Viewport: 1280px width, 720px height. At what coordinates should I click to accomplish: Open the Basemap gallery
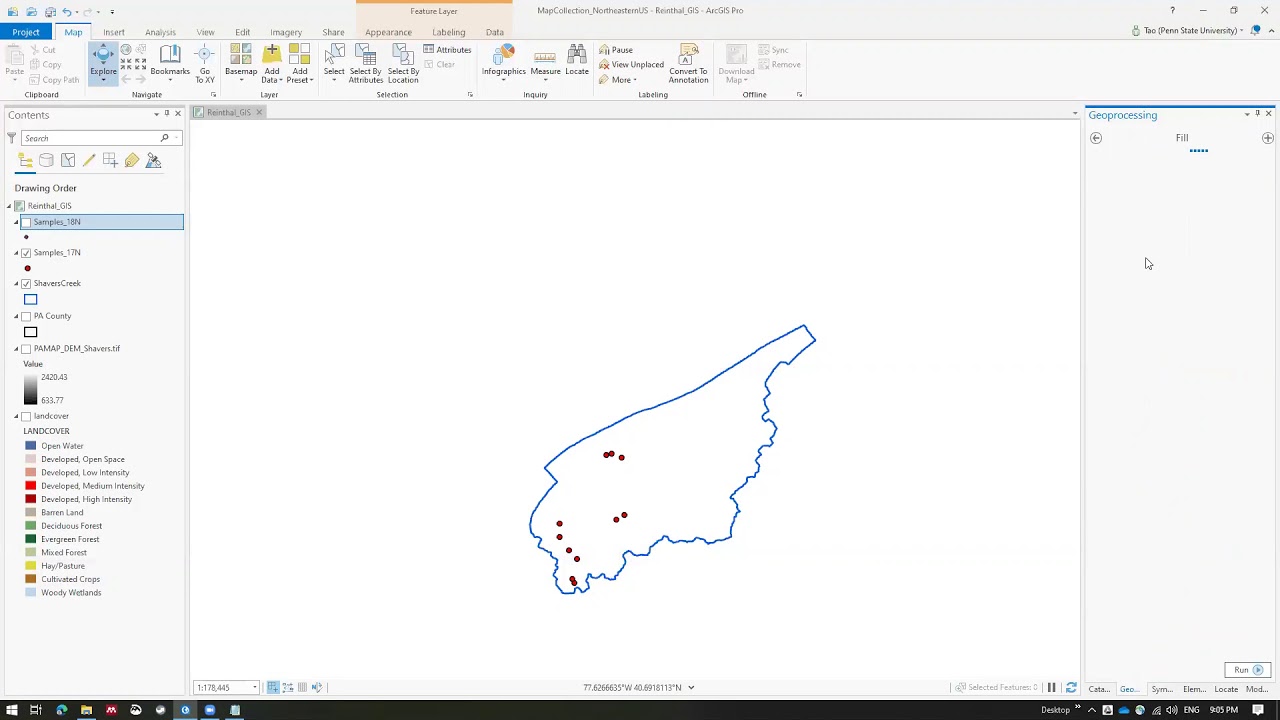click(x=241, y=64)
